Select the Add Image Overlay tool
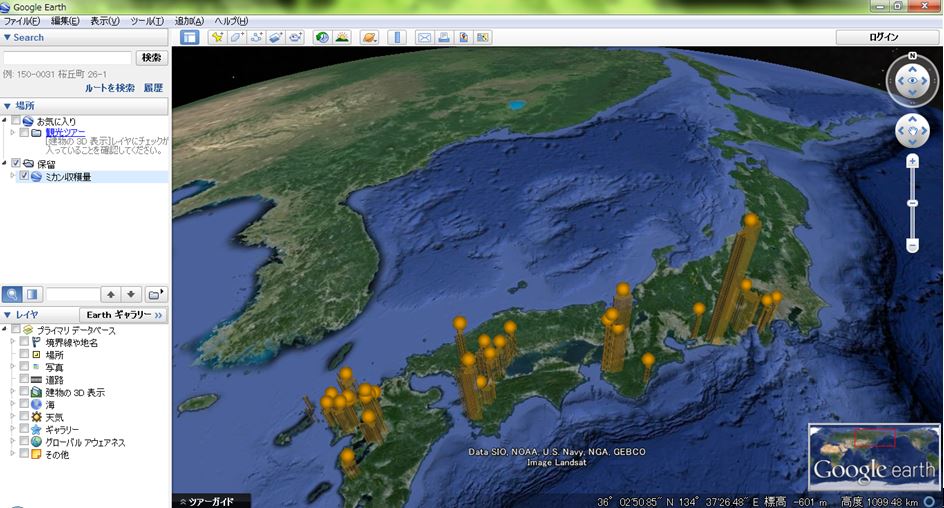The image size is (944, 508). coord(276,37)
